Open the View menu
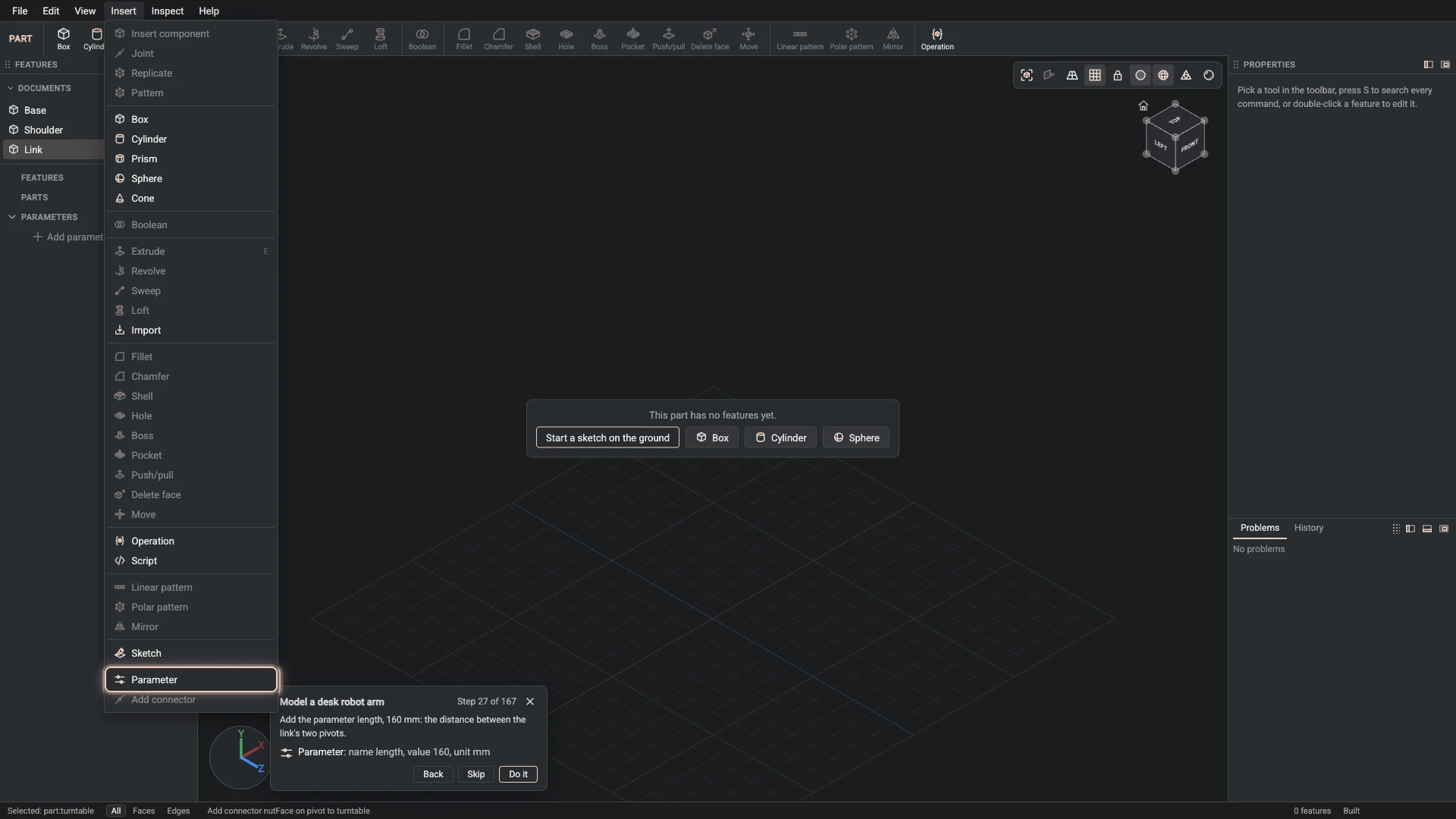 click(x=85, y=11)
